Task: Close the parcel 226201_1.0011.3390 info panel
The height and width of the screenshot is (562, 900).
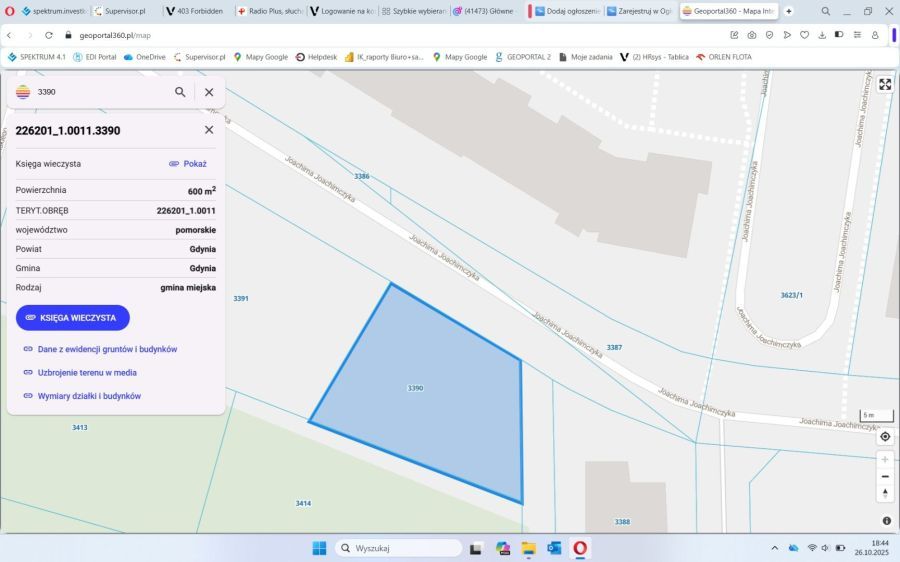Action: coord(209,130)
